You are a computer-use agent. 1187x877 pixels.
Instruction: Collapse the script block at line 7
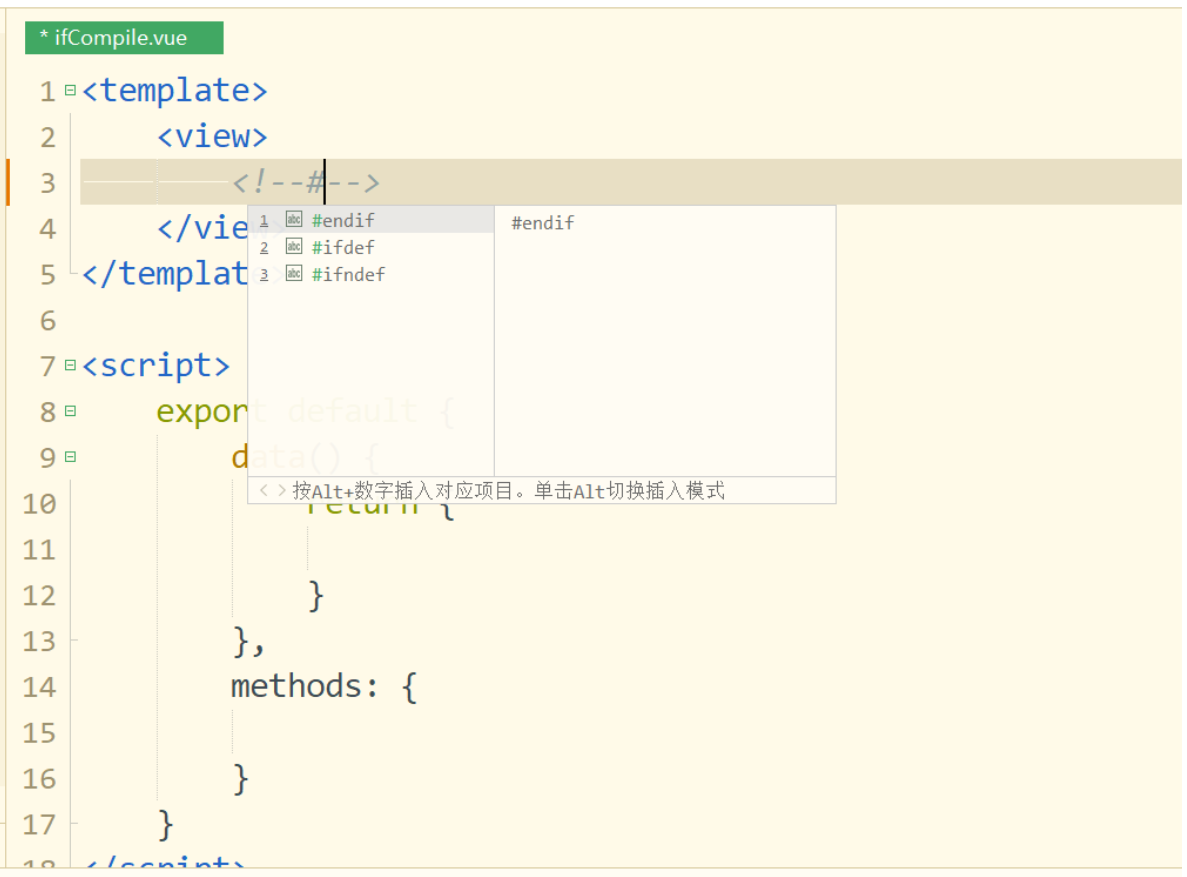click(x=70, y=366)
